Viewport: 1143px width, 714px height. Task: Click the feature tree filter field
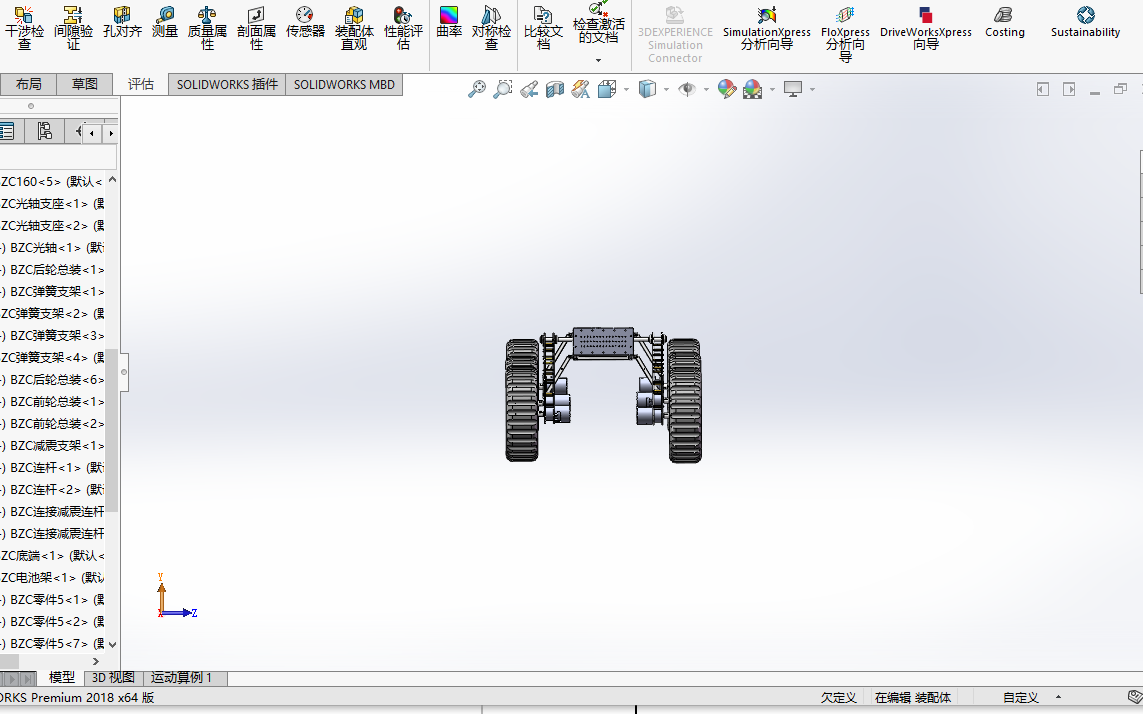[58, 157]
